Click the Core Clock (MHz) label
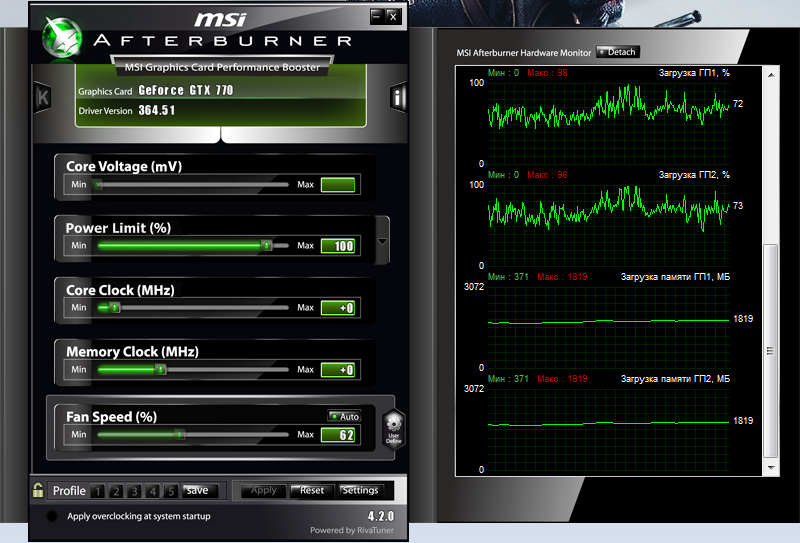The image size is (800, 543). click(120, 290)
